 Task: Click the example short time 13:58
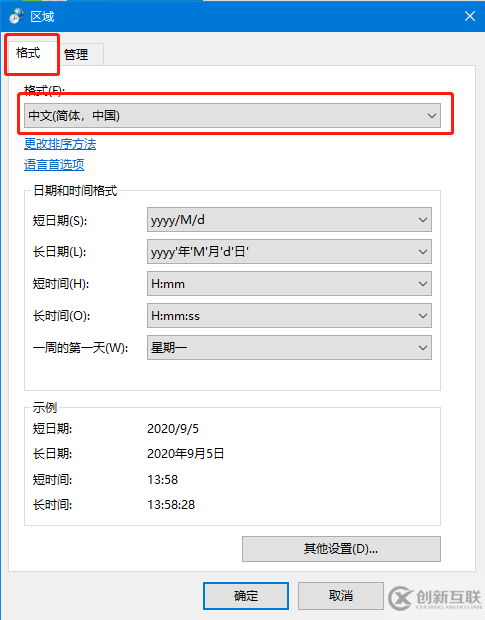[162, 480]
